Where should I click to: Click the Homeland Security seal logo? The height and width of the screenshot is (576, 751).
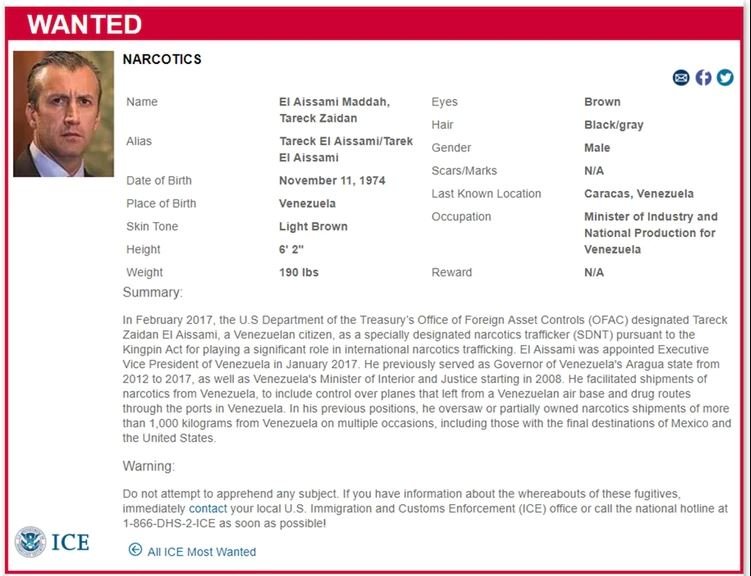click(31, 542)
